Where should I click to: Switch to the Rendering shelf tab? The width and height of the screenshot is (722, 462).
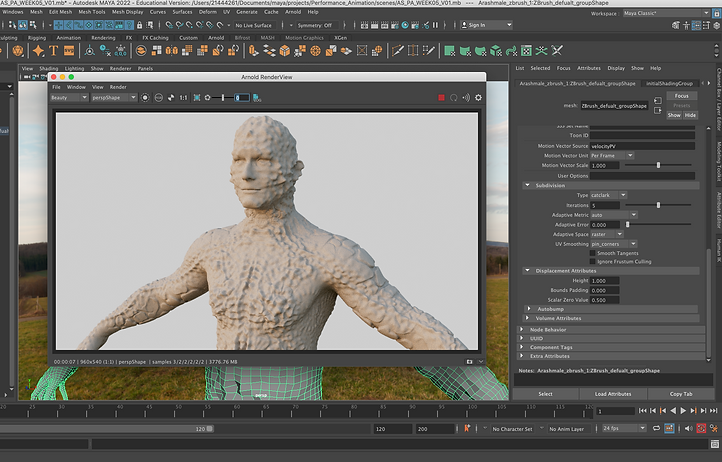tap(103, 38)
